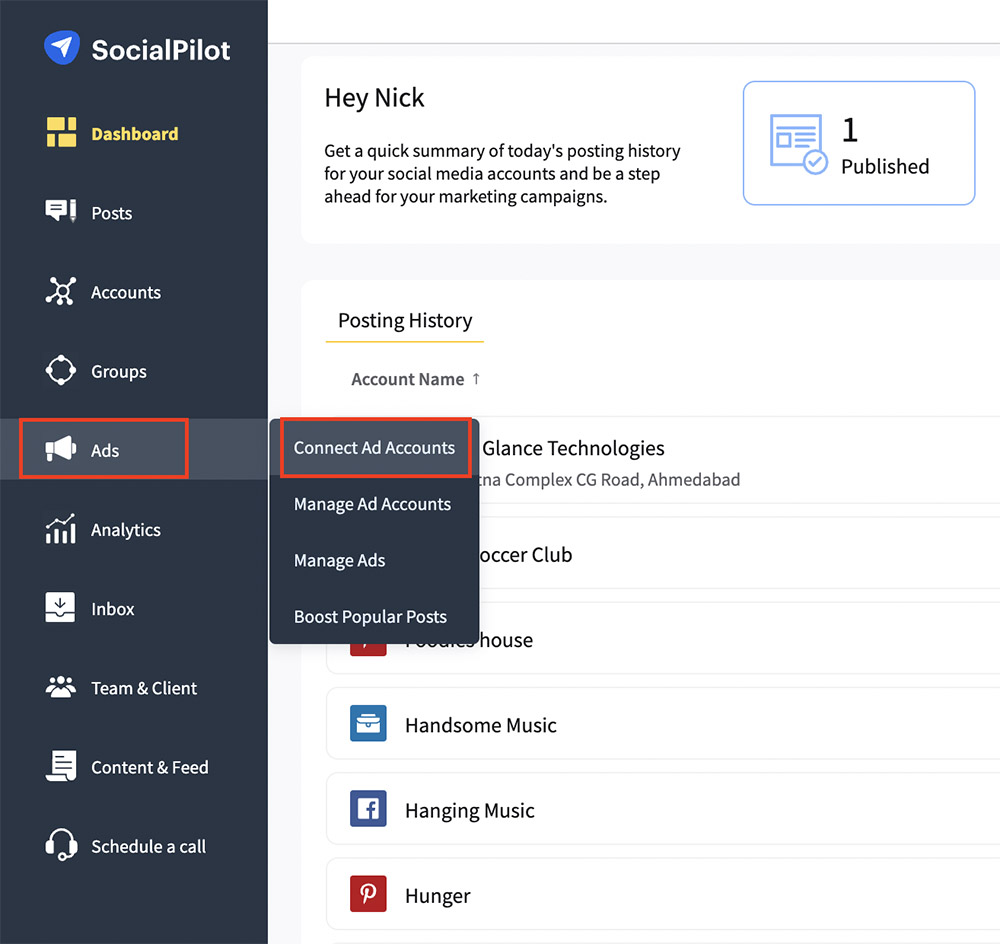Viewport: 1000px width, 944px height.
Task: Click Schedule a call text label
Action: (x=149, y=846)
